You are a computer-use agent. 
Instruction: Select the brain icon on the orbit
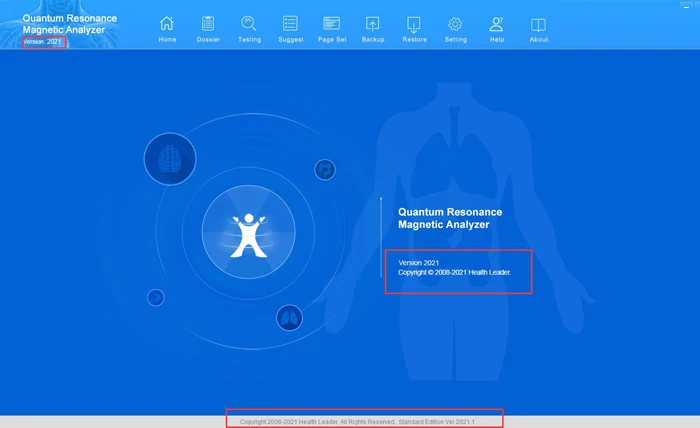tap(170, 159)
